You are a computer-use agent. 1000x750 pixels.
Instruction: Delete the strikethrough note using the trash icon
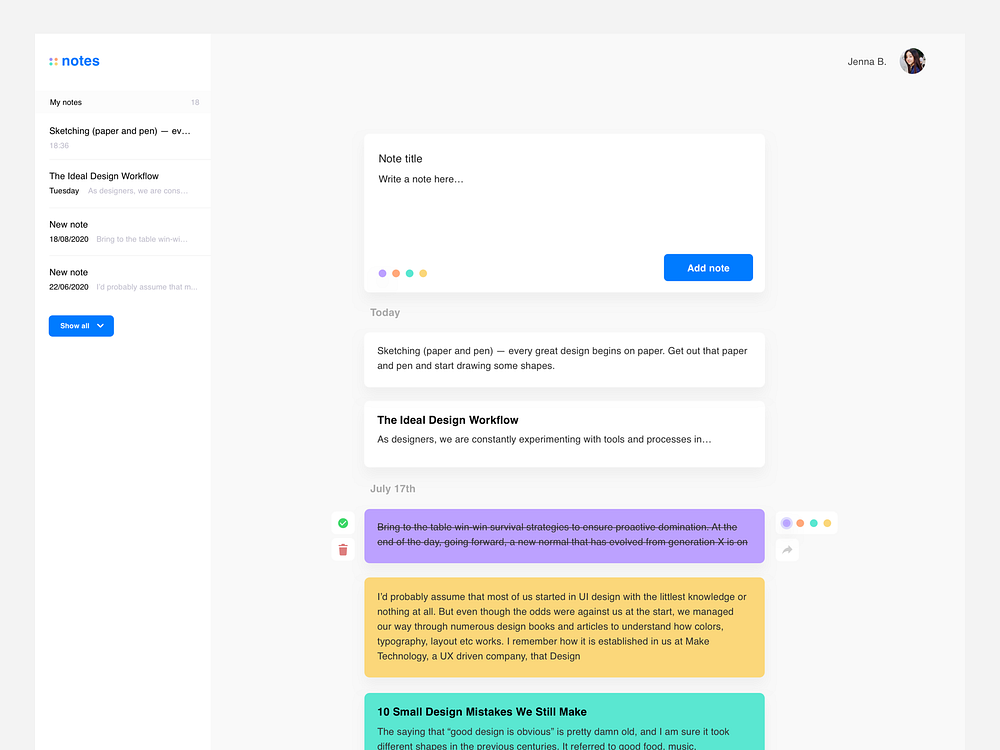point(343,550)
